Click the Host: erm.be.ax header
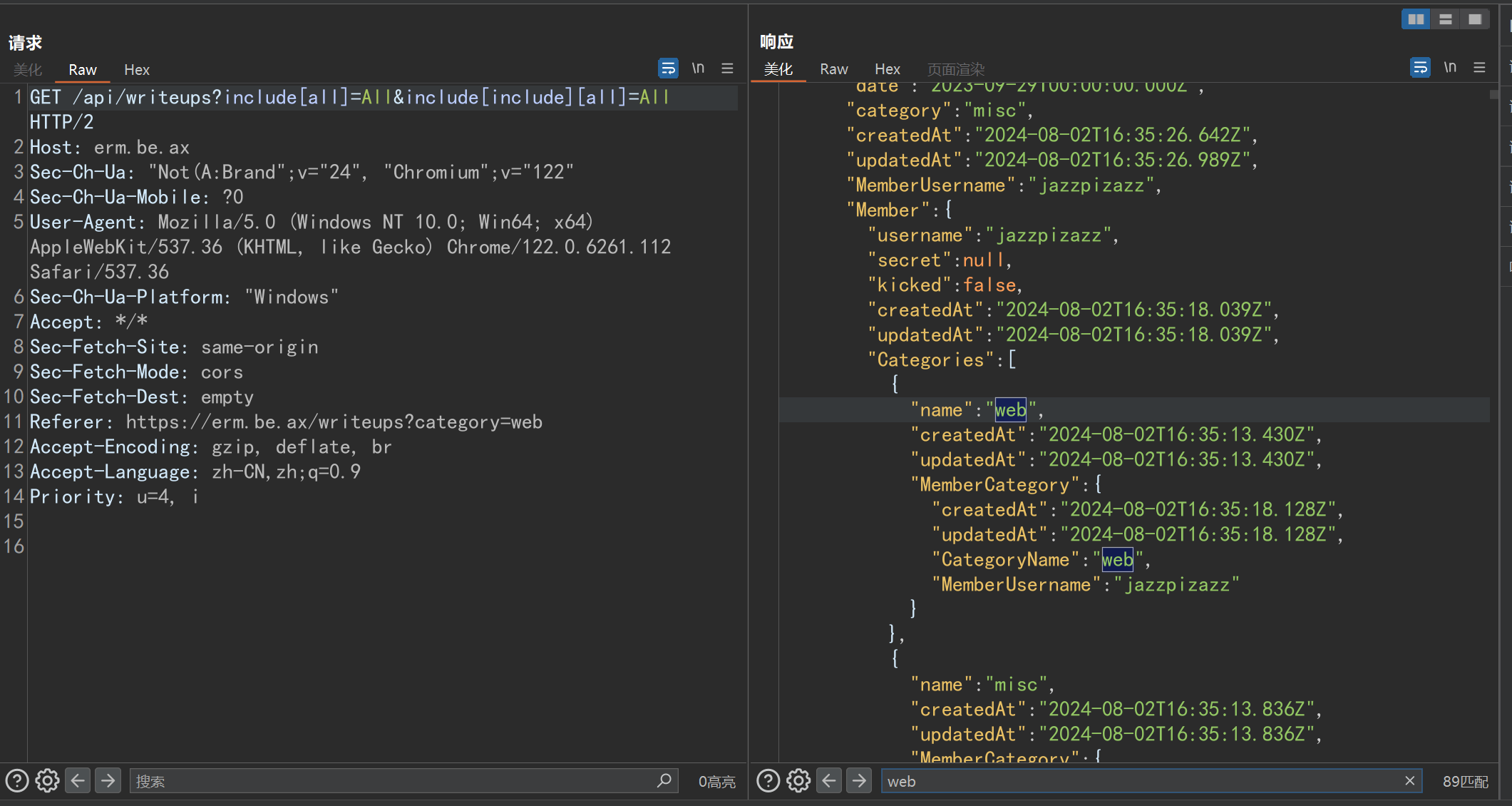Image resolution: width=1512 pixels, height=806 pixels. (110, 148)
